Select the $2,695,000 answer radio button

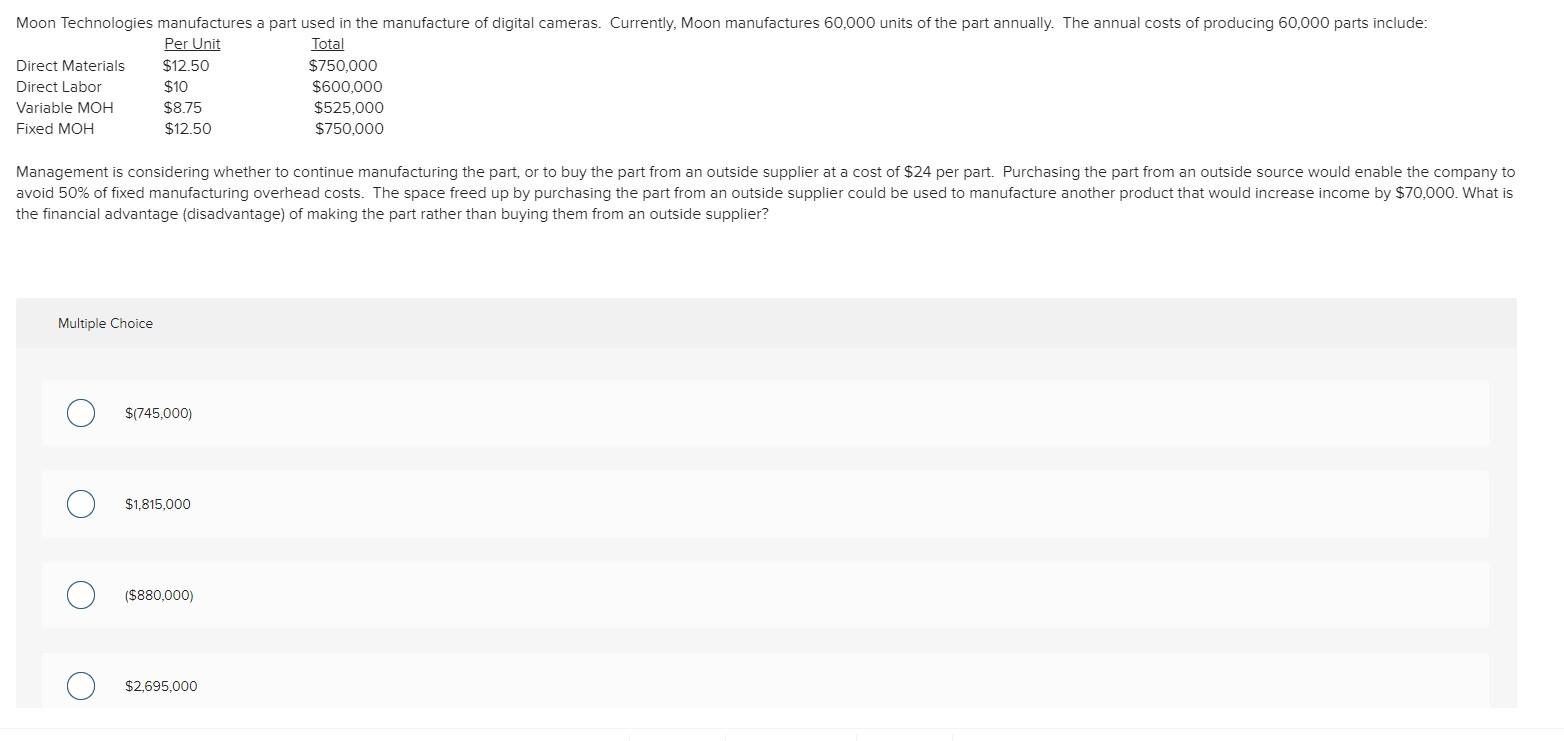[81, 686]
